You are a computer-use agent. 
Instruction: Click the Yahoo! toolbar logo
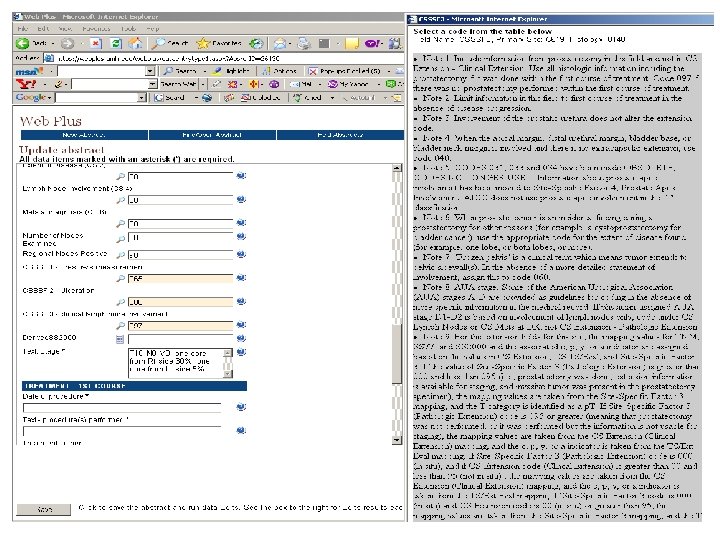tap(26, 84)
